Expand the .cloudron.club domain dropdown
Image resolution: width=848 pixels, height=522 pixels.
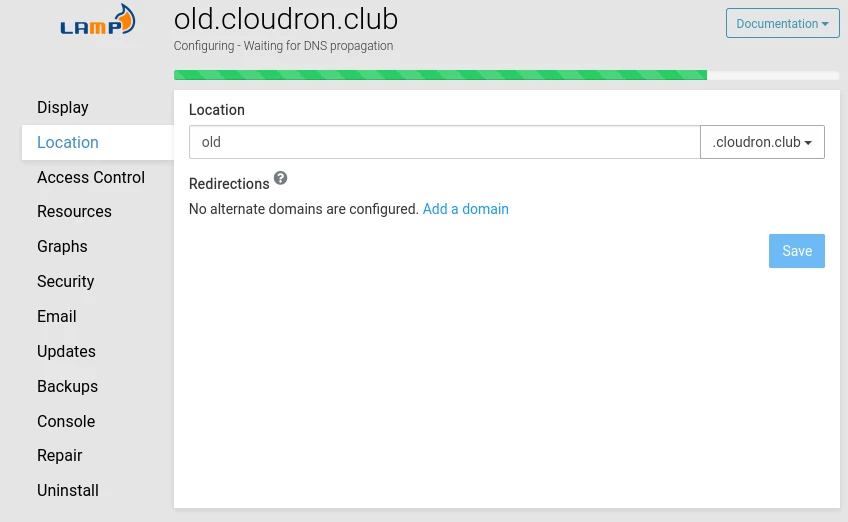(x=762, y=142)
